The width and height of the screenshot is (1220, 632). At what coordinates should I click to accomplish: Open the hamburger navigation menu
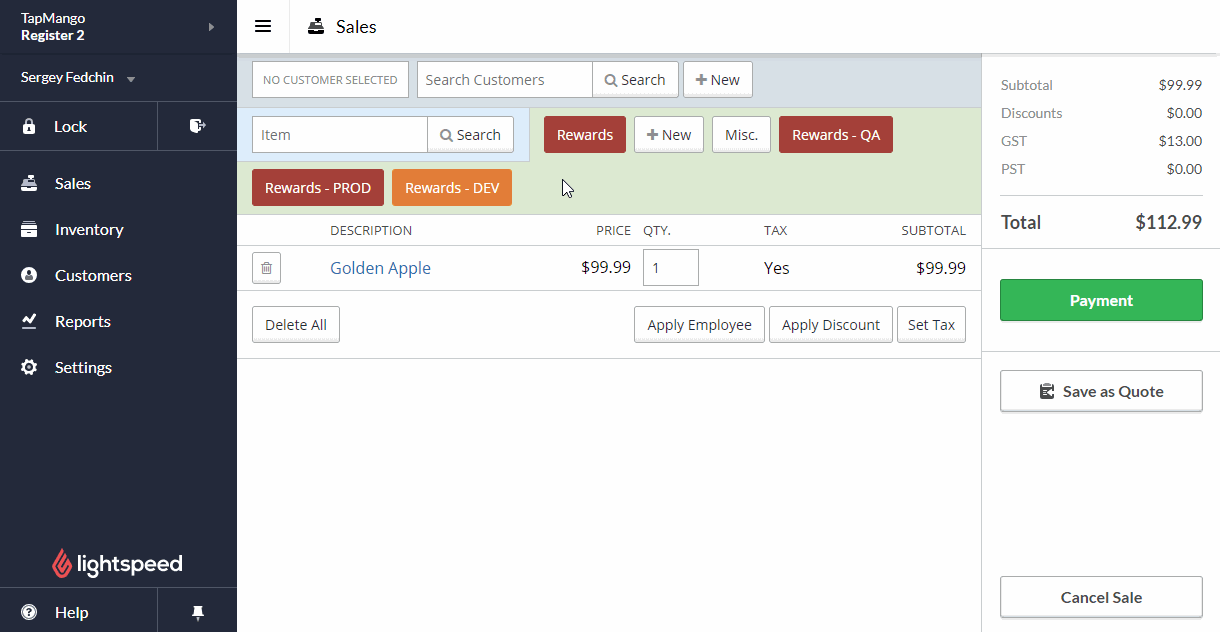pyautogui.click(x=263, y=26)
